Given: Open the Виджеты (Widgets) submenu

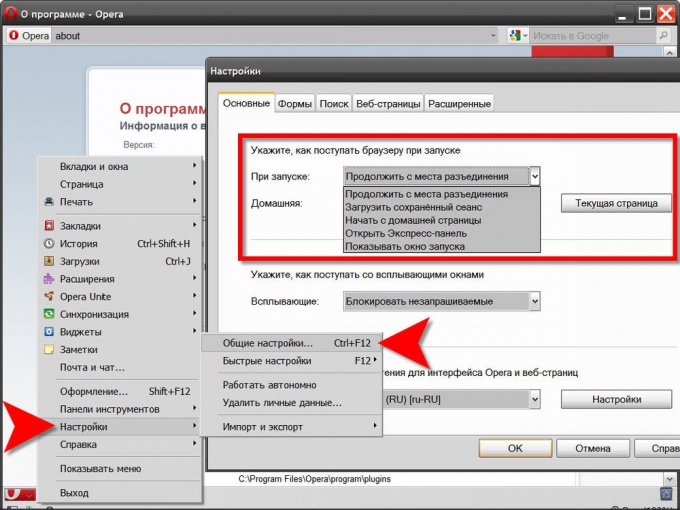Looking at the screenshot, I should point(81,332).
